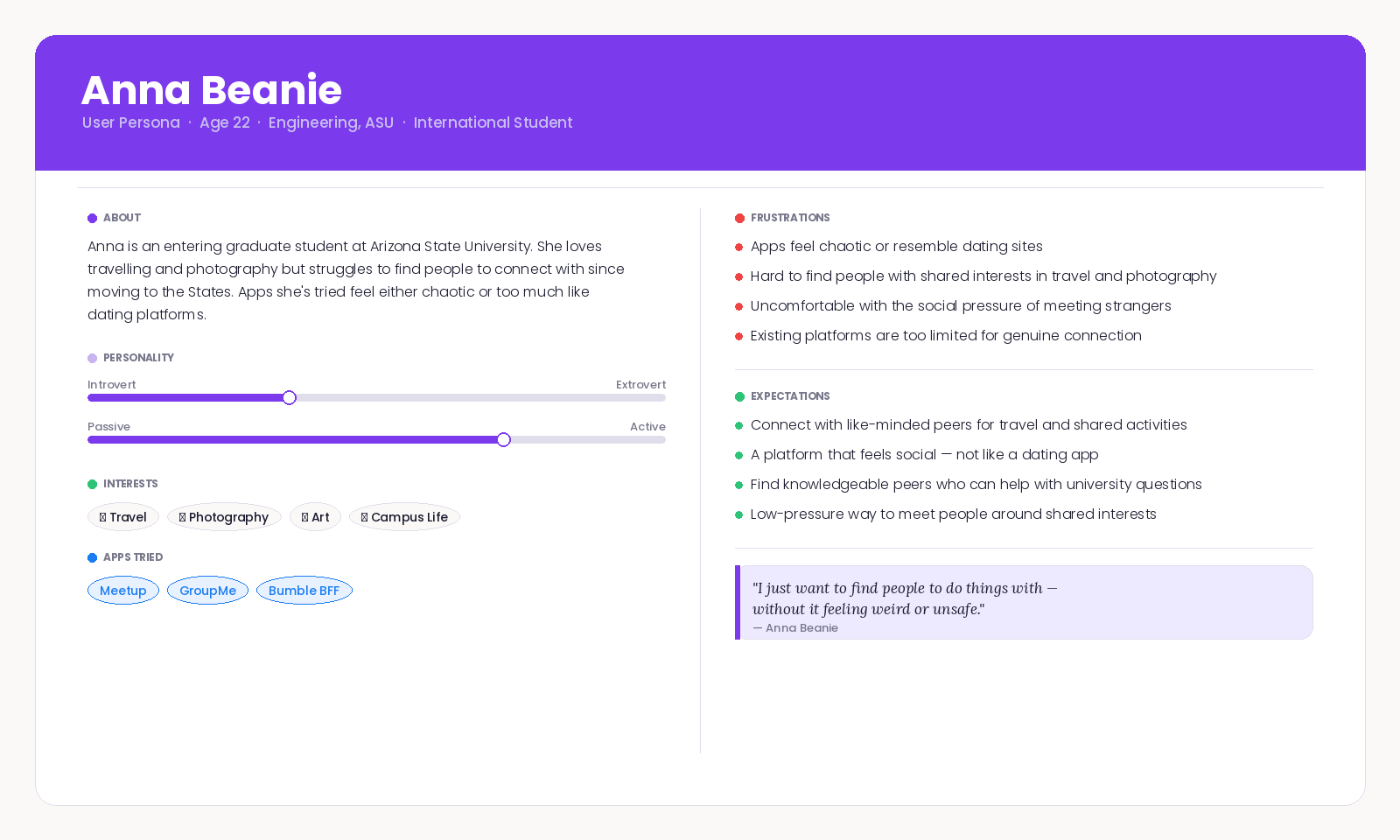This screenshot has height=840, width=1400.
Task: Click 'Connect with like-minded peers' expectation item
Action: 968,425
